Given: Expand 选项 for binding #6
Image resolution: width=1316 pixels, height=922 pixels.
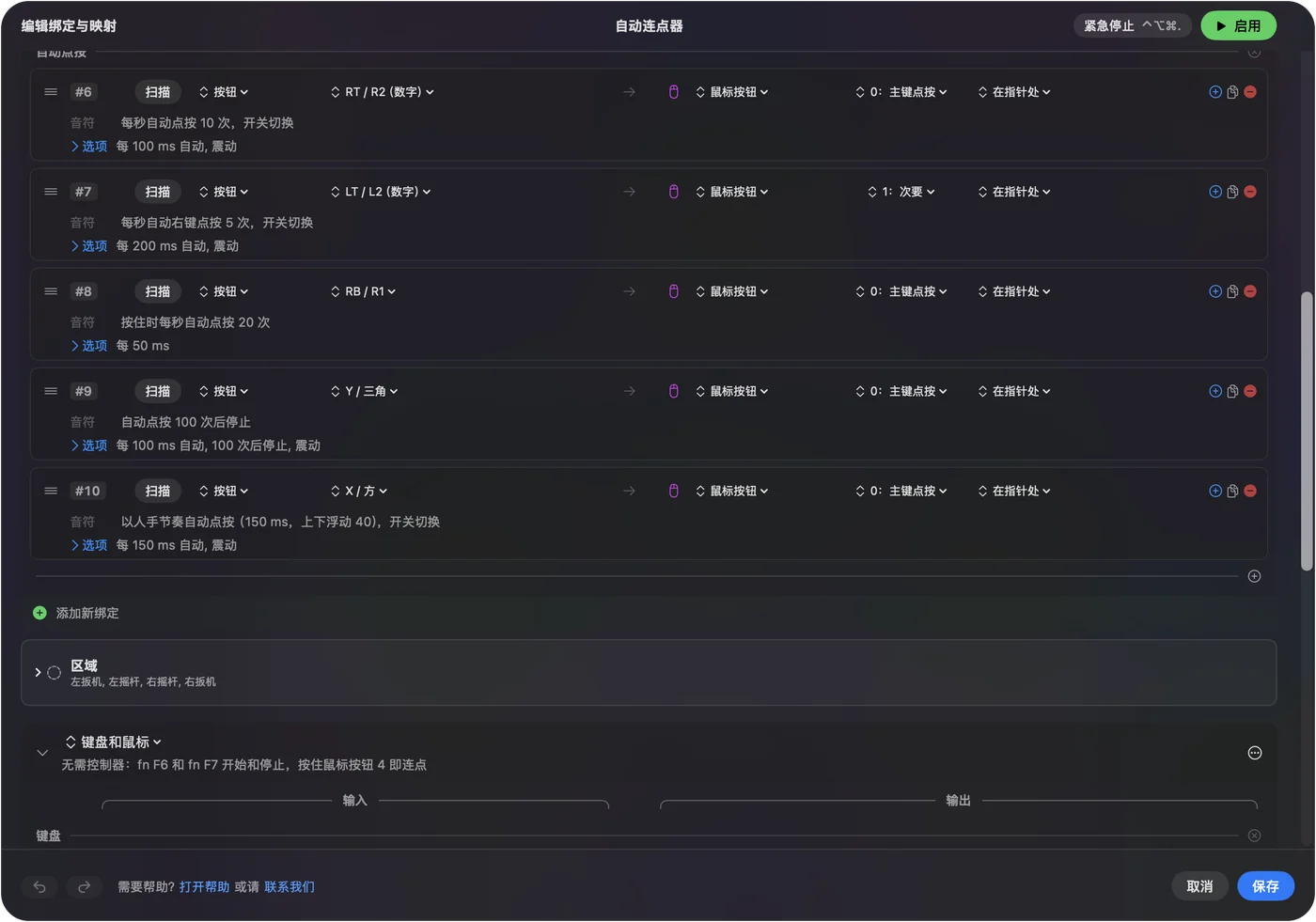Looking at the screenshot, I should 88,147.
